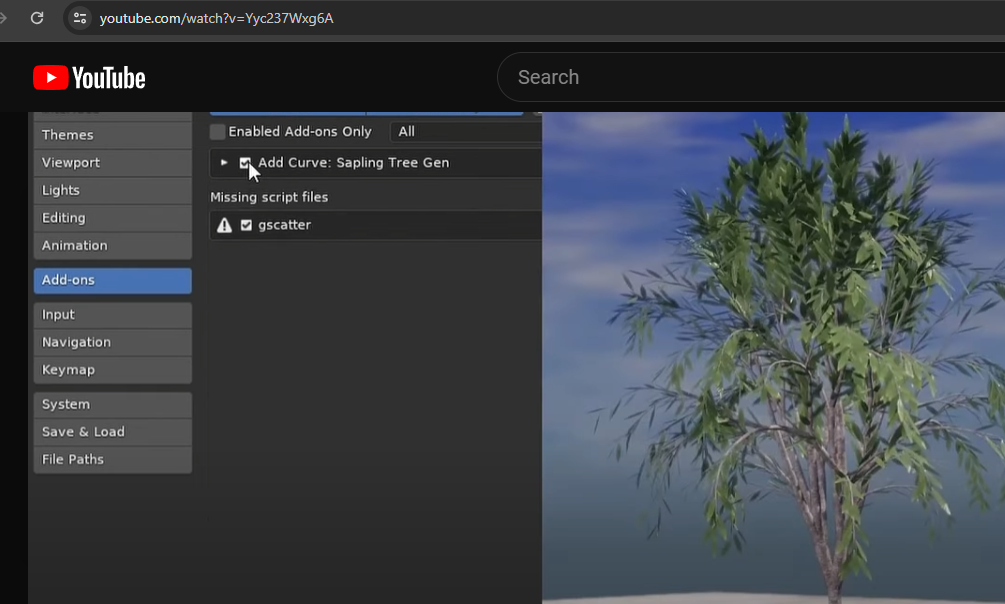Open site information icon in address bar
1005x604 pixels.
click(x=79, y=18)
